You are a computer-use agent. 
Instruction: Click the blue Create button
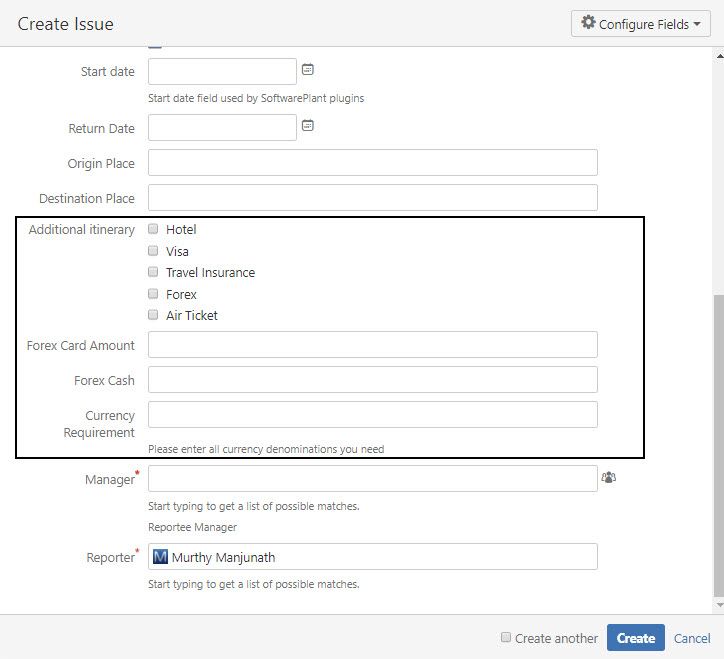click(x=636, y=638)
